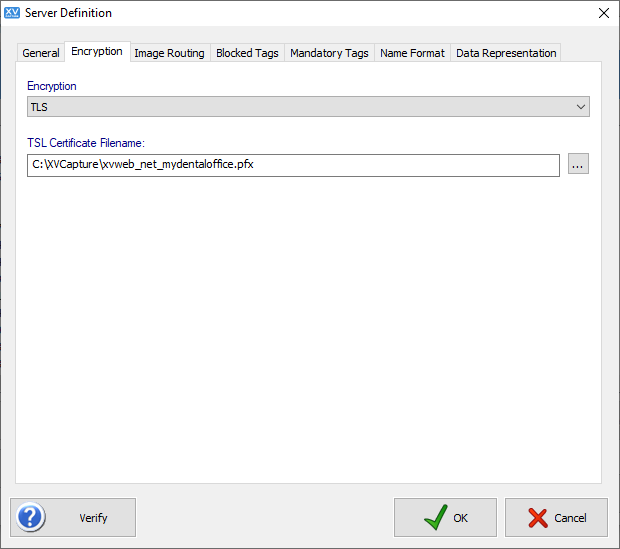Switch to Data Representation tab
The width and height of the screenshot is (620, 549).
click(506, 53)
